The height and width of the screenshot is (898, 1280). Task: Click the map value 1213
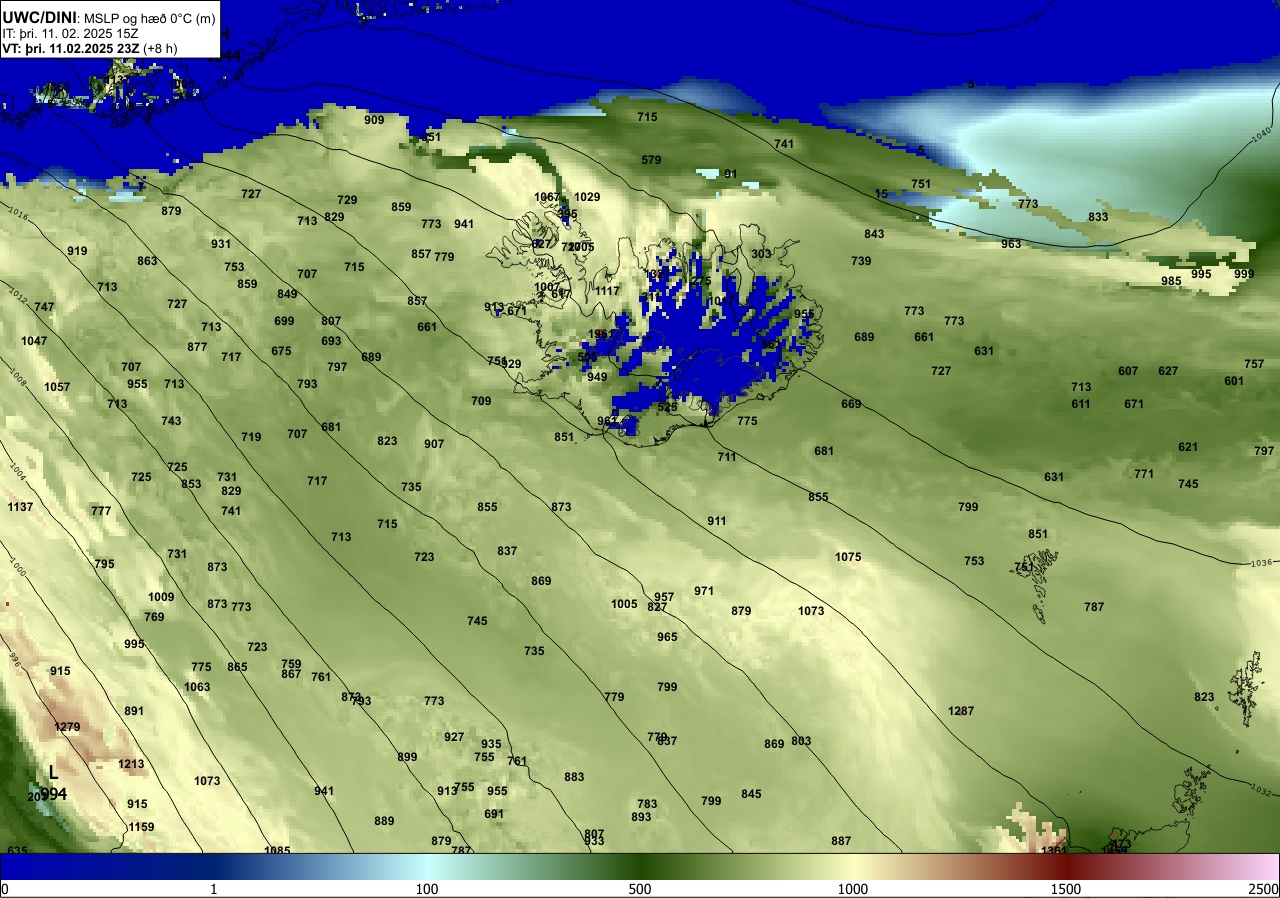[131, 765]
